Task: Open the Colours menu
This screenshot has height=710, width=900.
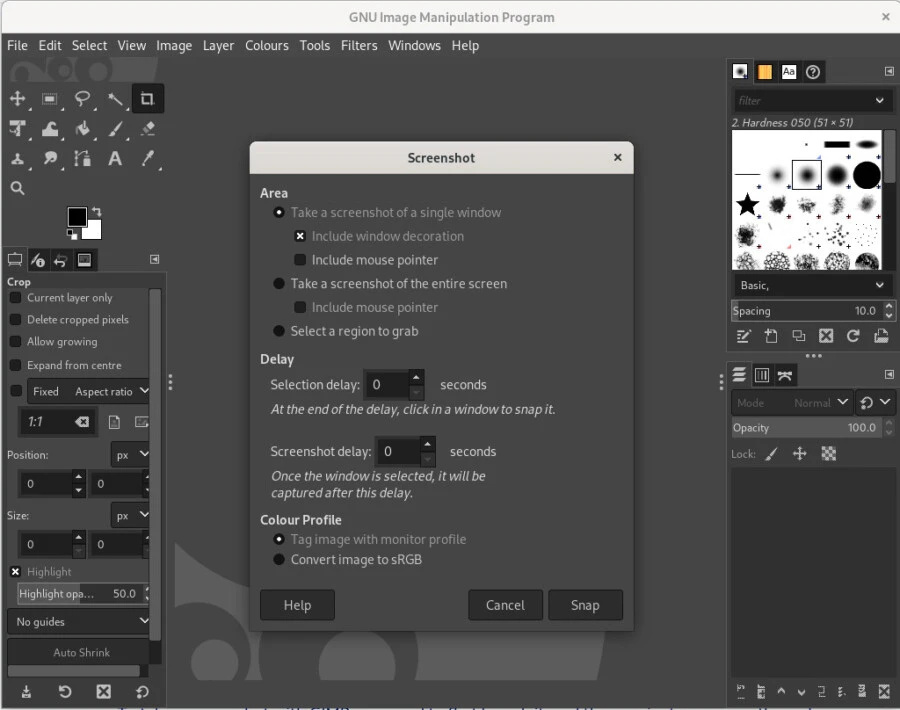Action: pyautogui.click(x=267, y=46)
